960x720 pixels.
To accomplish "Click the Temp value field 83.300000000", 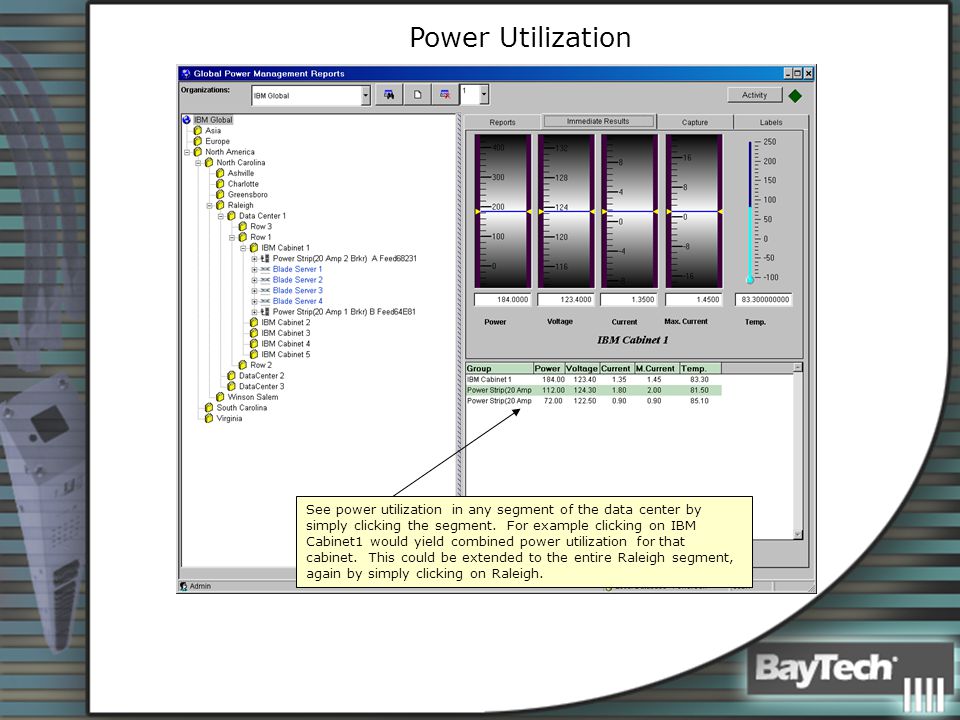I will point(764,299).
